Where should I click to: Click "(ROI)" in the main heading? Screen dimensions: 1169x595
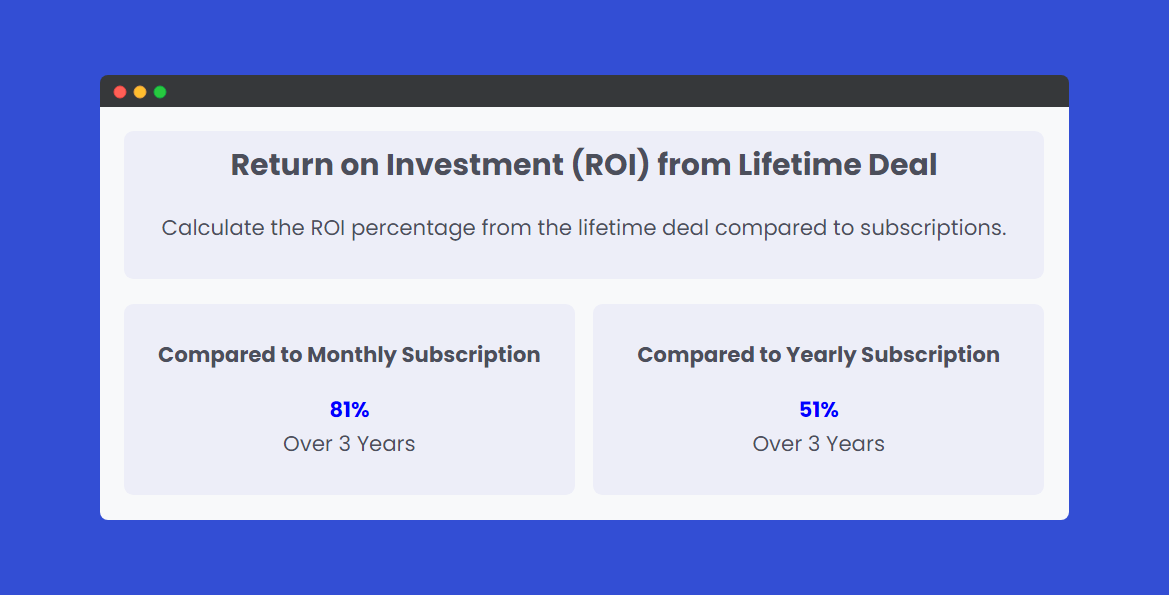click(611, 165)
